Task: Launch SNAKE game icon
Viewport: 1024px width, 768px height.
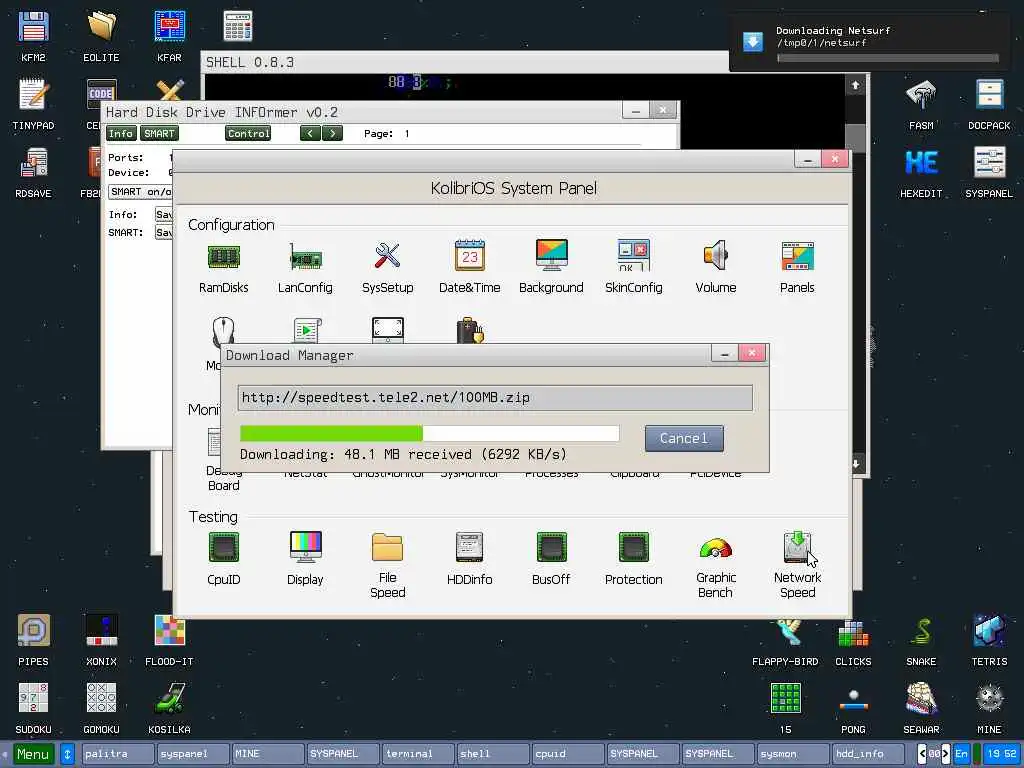Action: coord(921,630)
